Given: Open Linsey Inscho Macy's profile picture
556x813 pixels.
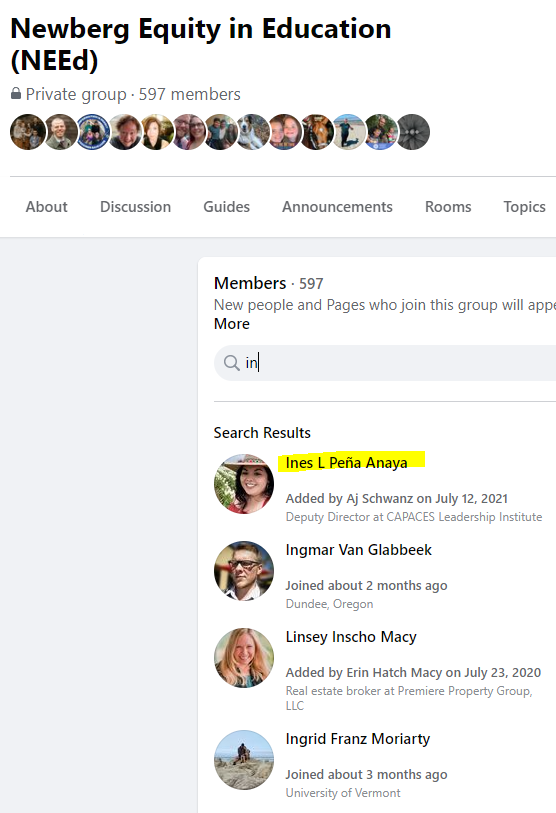Looking at the screenshot, I should pos(244,658).
